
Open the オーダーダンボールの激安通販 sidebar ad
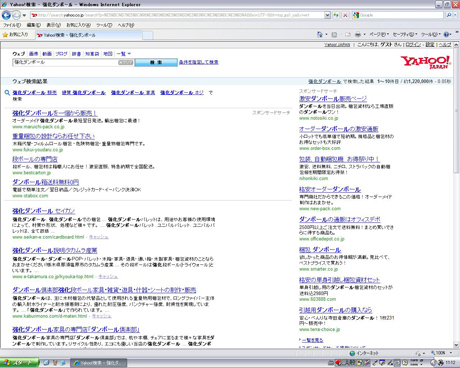pyautogui.click(x=339, y=129)
